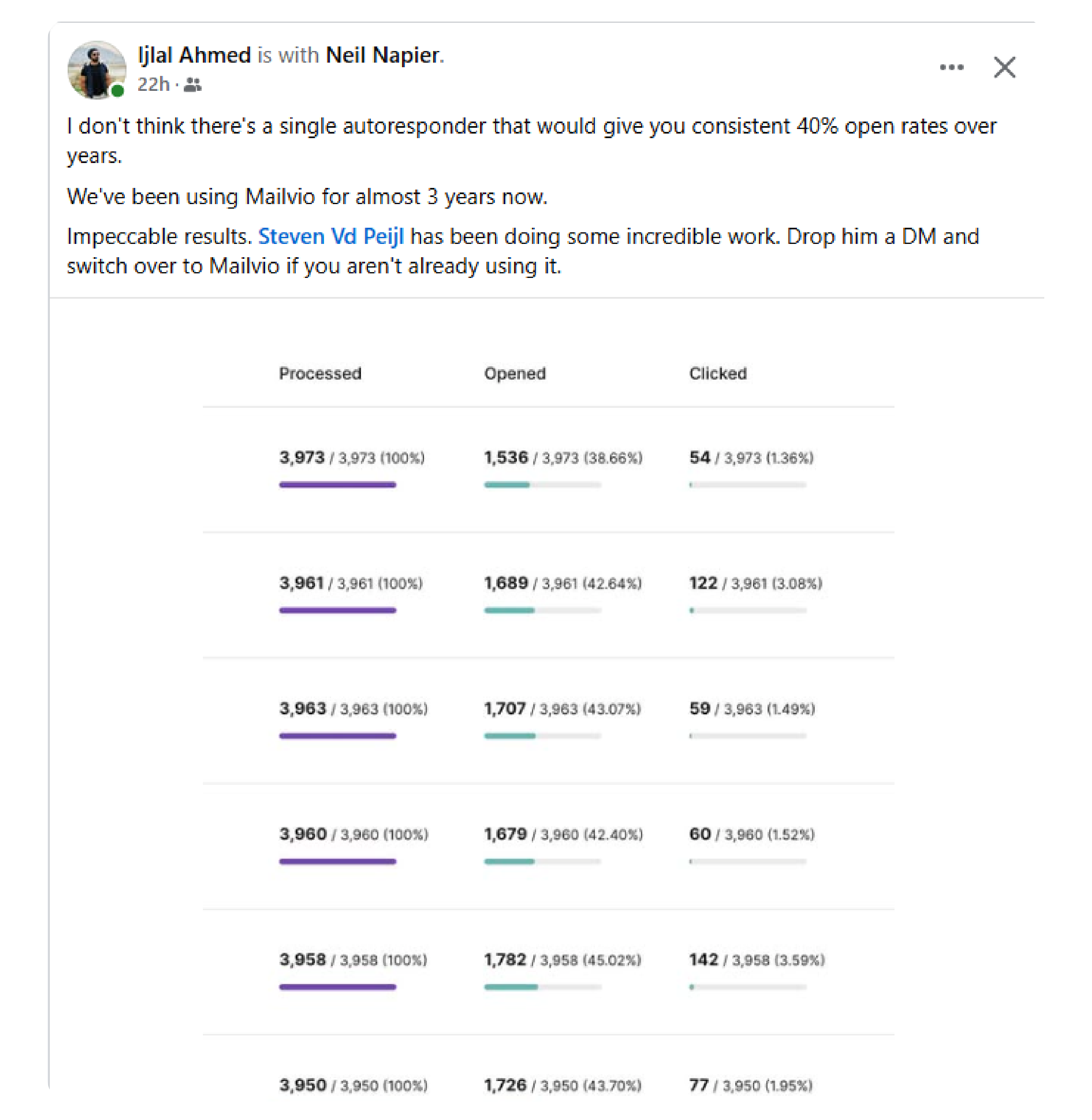This screenshot has width=1092, height=1120.
Task: Click the 142 clicked count
Action: pyautogui.click(x=703, y=959)
